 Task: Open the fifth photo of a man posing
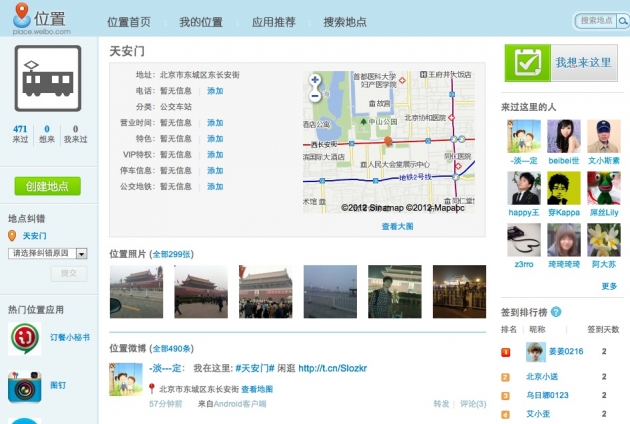pyautogui.click(x=395, y=292)
